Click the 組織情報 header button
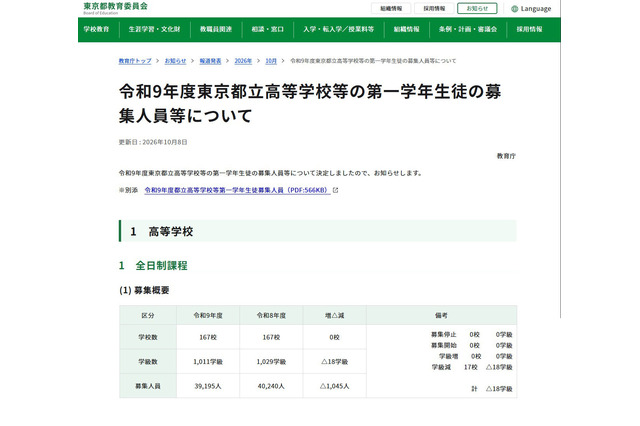 [391, 9]
